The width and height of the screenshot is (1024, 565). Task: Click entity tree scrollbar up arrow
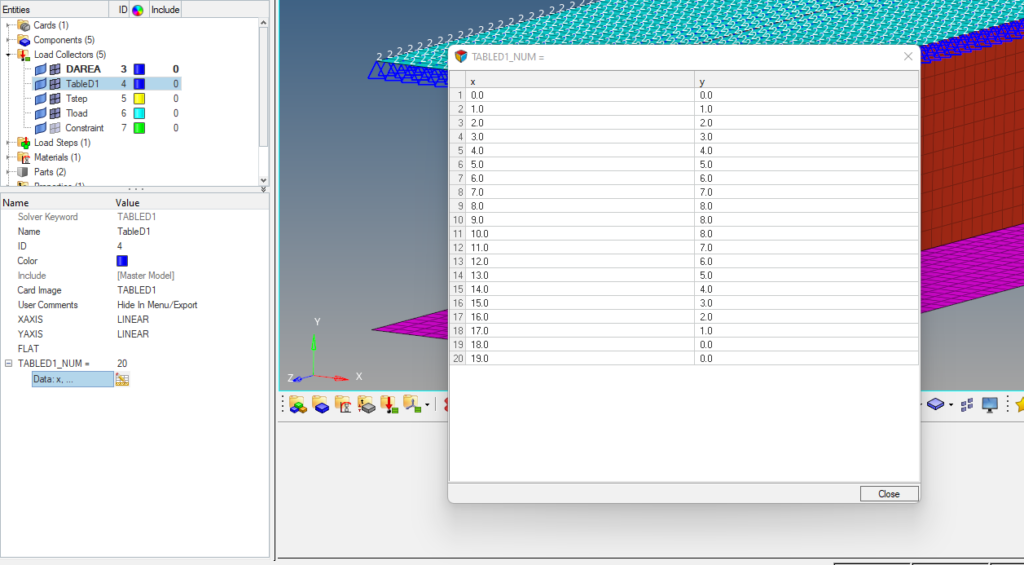[263, 23]
